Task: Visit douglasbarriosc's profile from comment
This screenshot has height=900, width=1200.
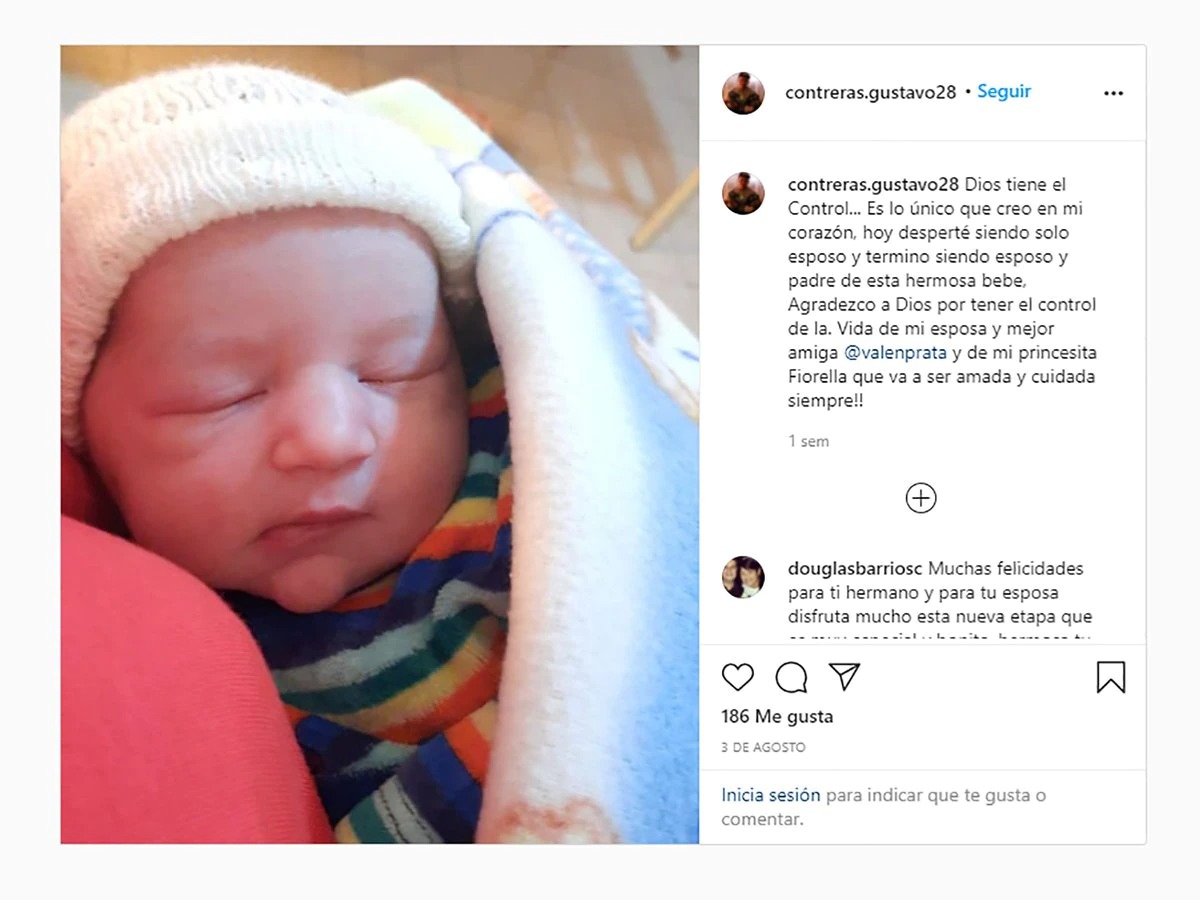Action: pos(855,568)
